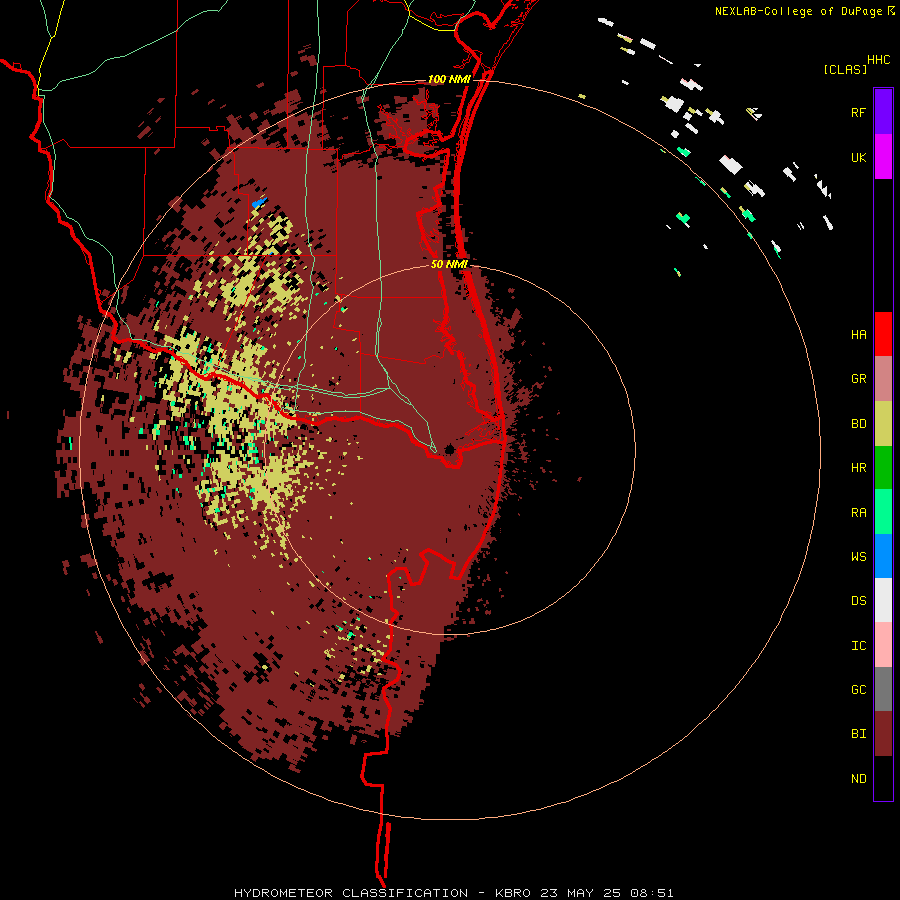Click the HYDROMETEOR CLASSIFICATION title text
Image resolution: width=900 pixels, height=900 pixels.
tap(351, 893)
